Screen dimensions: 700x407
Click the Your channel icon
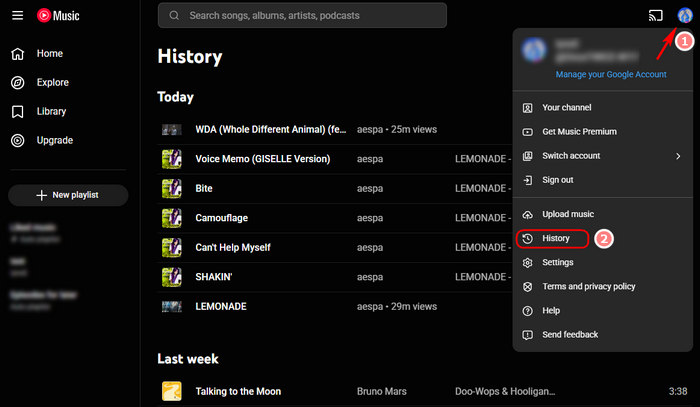[x=527, y=108]
